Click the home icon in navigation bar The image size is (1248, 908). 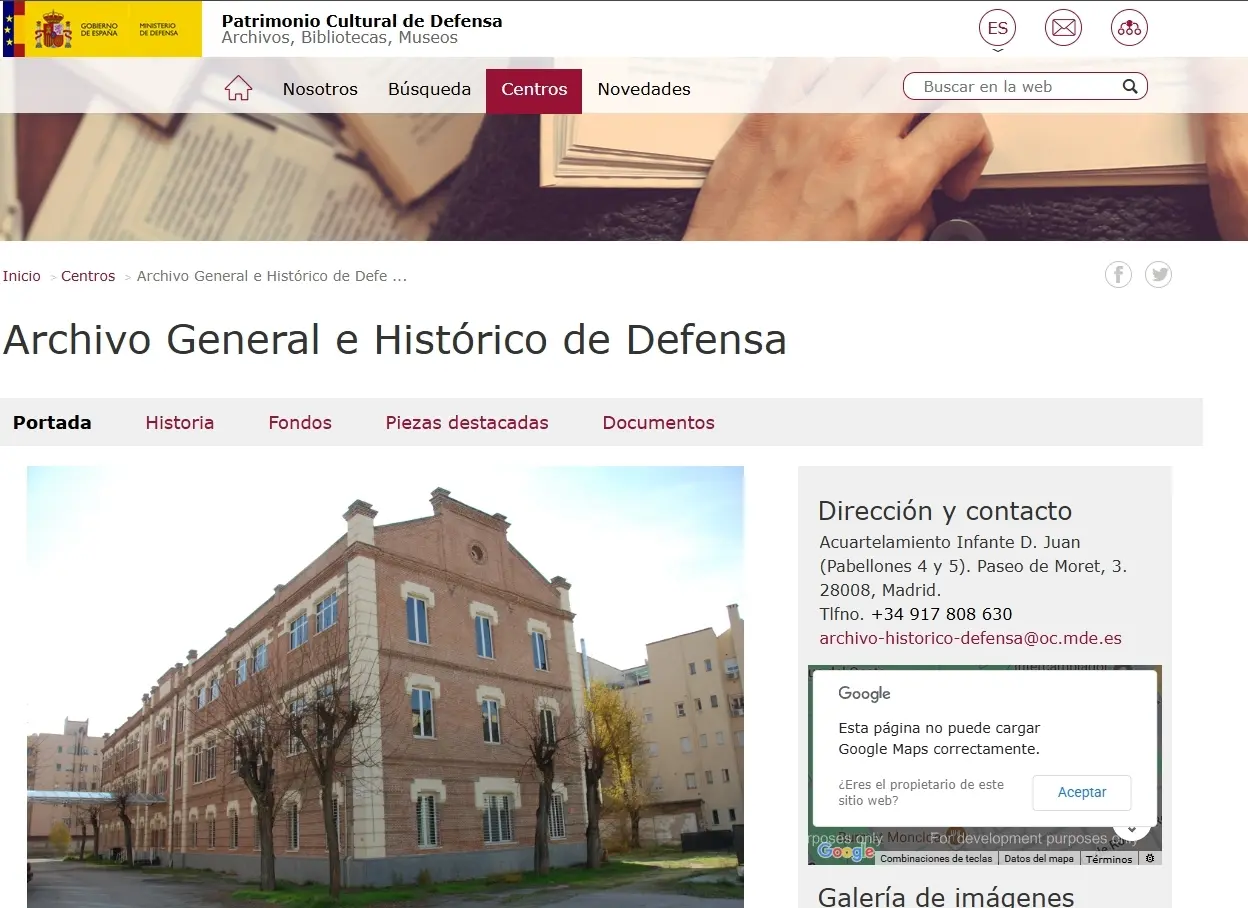pos(238,89)
